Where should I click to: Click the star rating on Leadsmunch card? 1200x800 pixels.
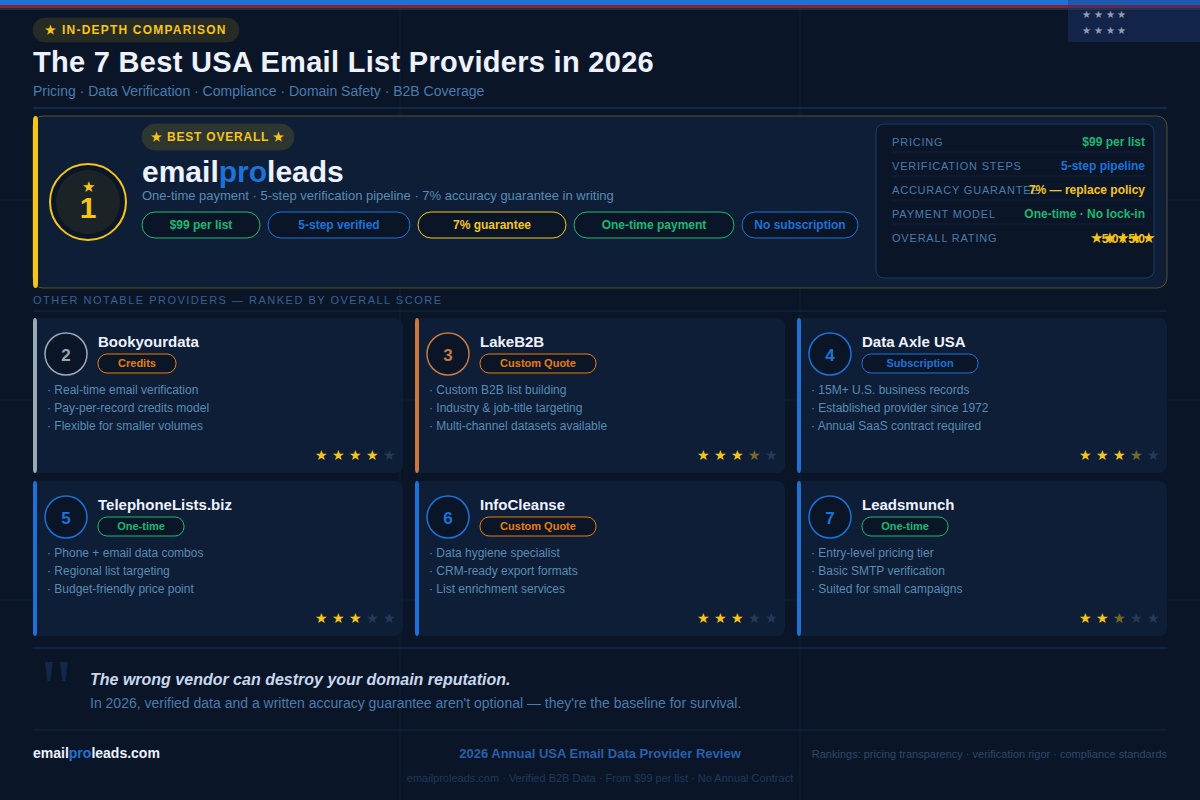click(1119, 618)
